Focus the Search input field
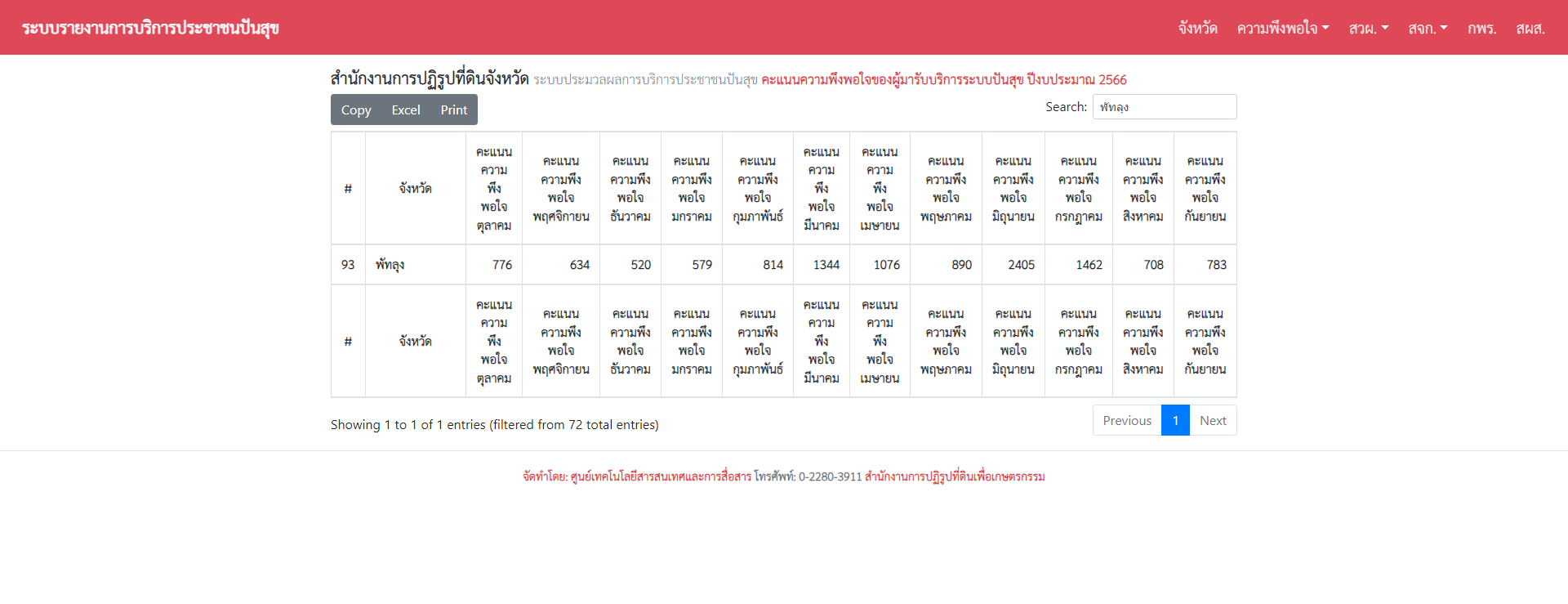Viewport: 1568px width, 604px height. pyautogui.click(x=1165, y=107)
